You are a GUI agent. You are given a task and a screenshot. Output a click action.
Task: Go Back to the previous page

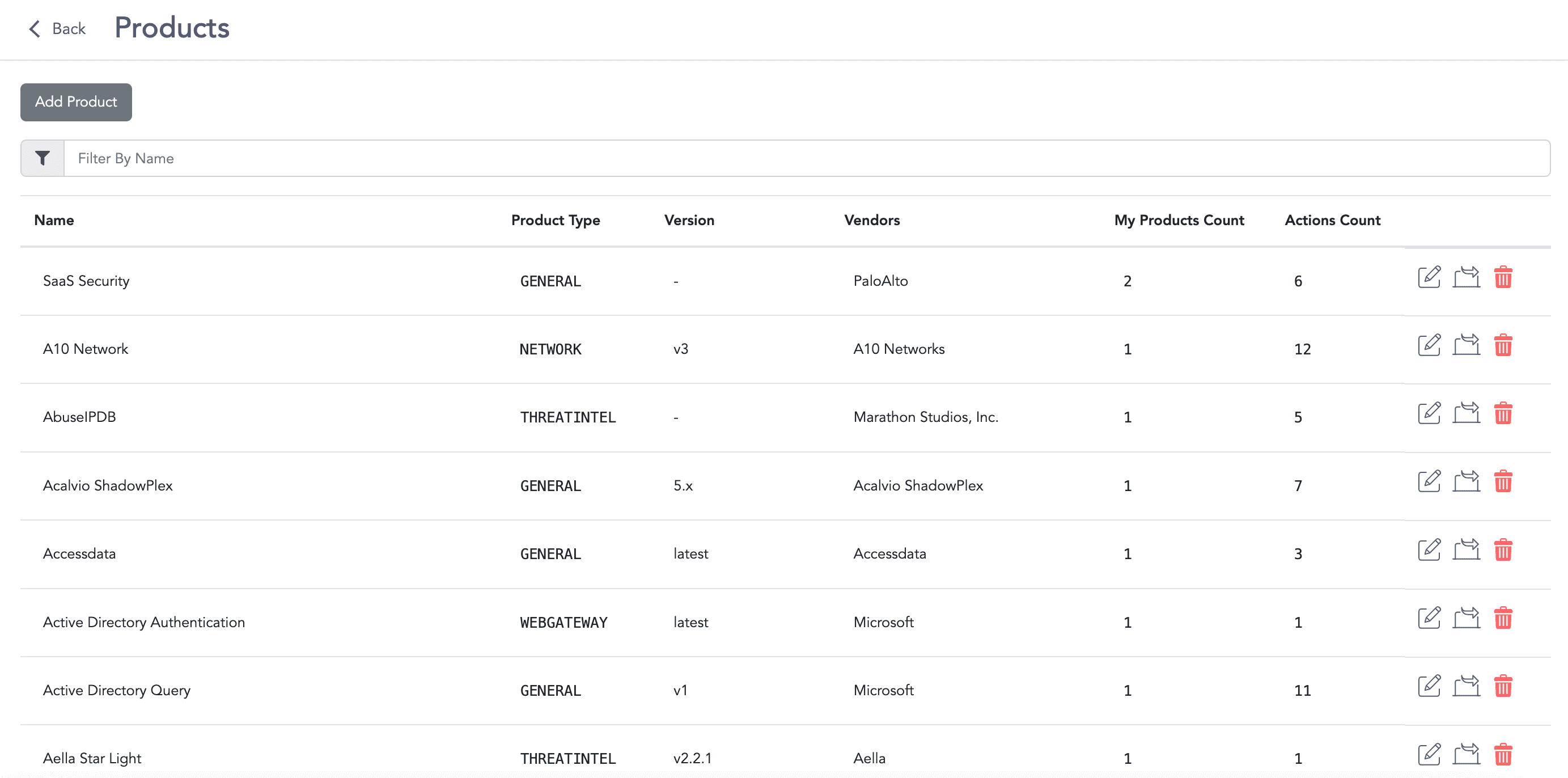point(57,28)
